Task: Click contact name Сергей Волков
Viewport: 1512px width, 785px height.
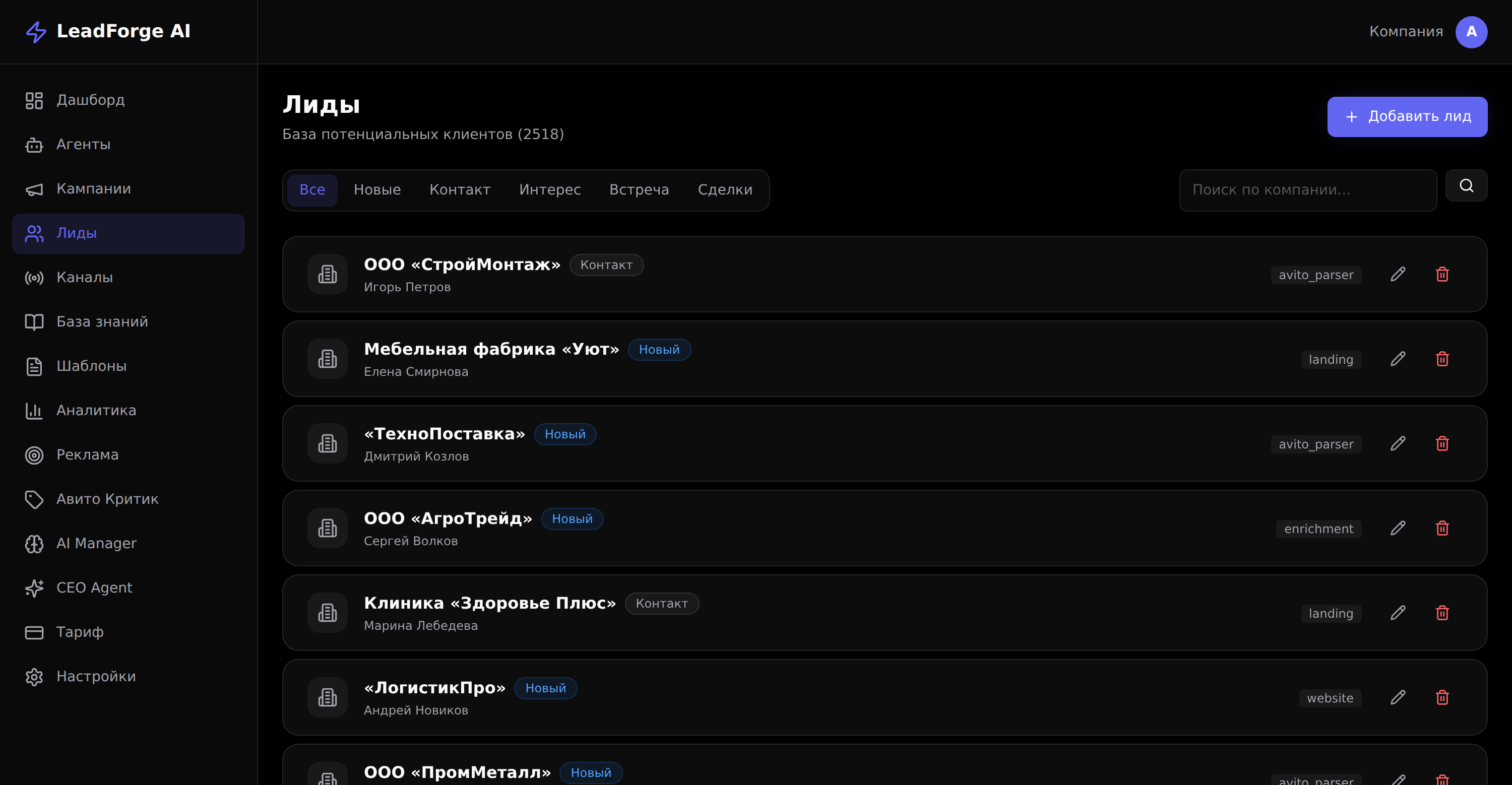Action: pyautogui.click(x=410, y=541)
